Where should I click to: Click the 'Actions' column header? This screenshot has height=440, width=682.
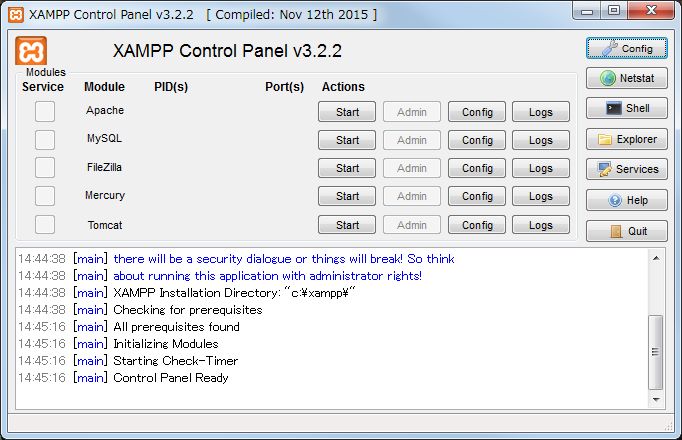tap(343, 87)
